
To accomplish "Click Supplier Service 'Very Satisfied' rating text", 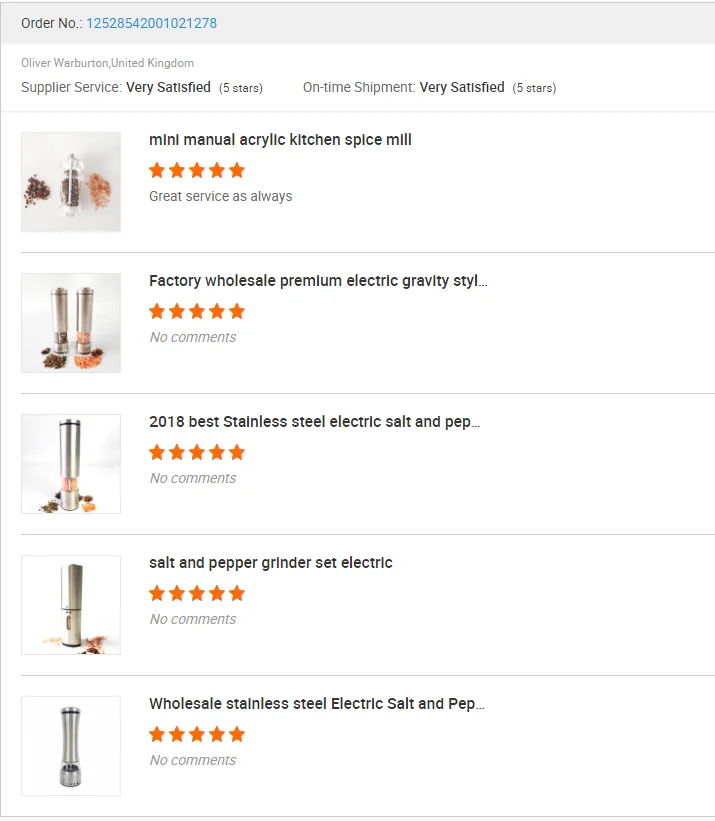I will 168,87.
